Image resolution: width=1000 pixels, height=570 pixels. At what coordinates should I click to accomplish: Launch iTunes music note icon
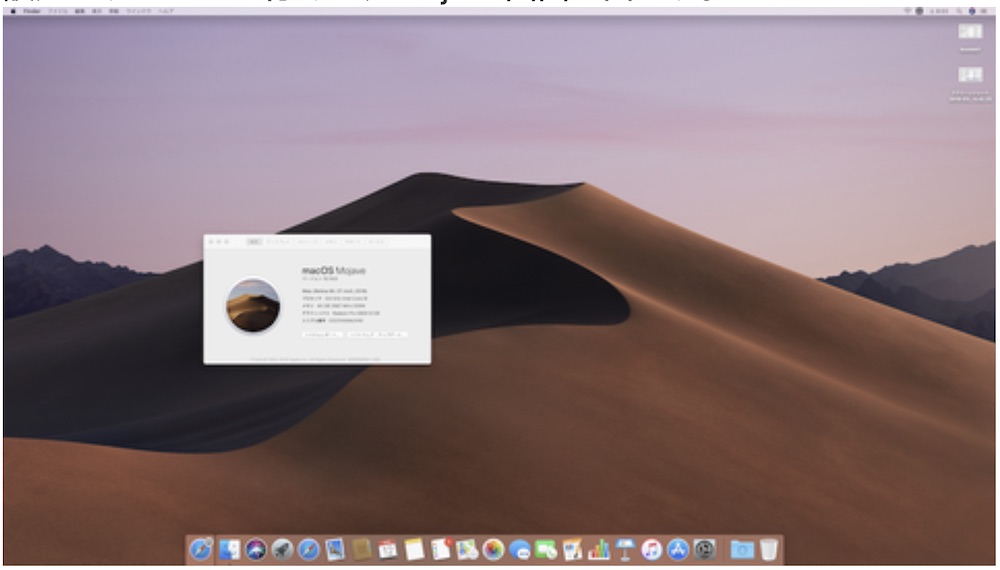(x=651, y=550)
